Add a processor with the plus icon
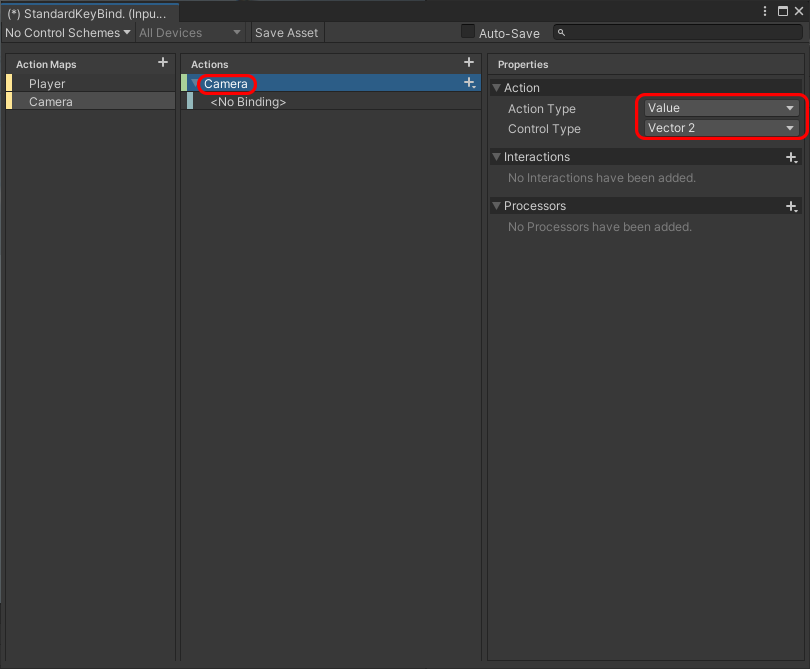 tap(791, 207)
